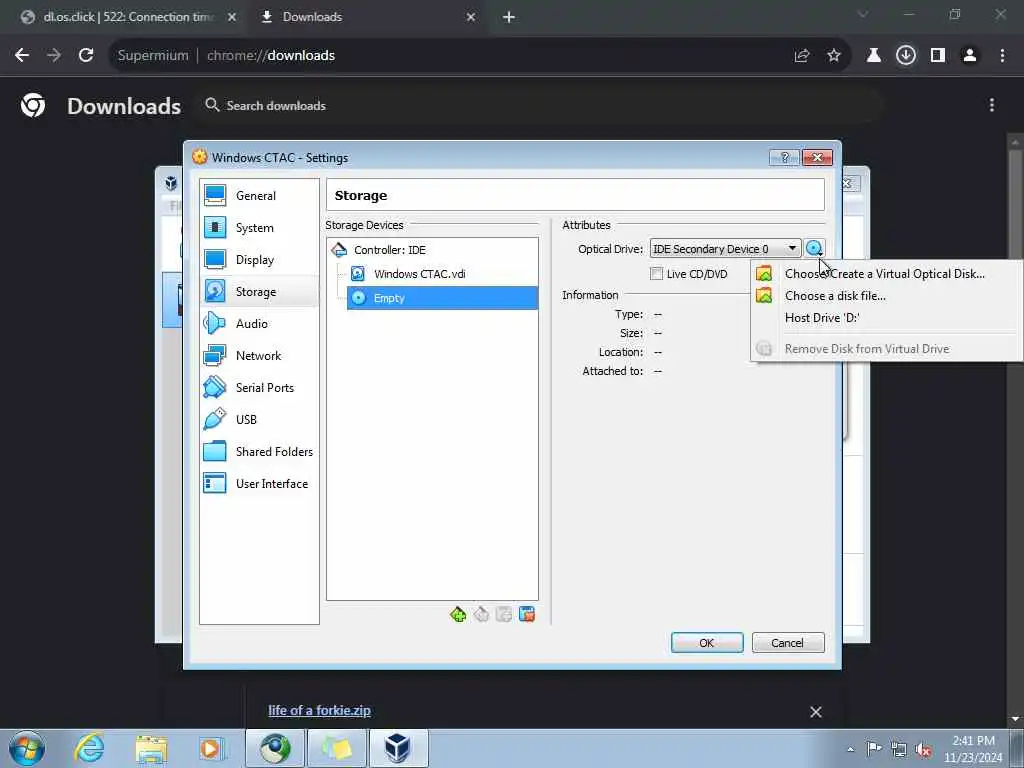Open the USB settings category
The image size is (1024, 768).
[259, 419]
